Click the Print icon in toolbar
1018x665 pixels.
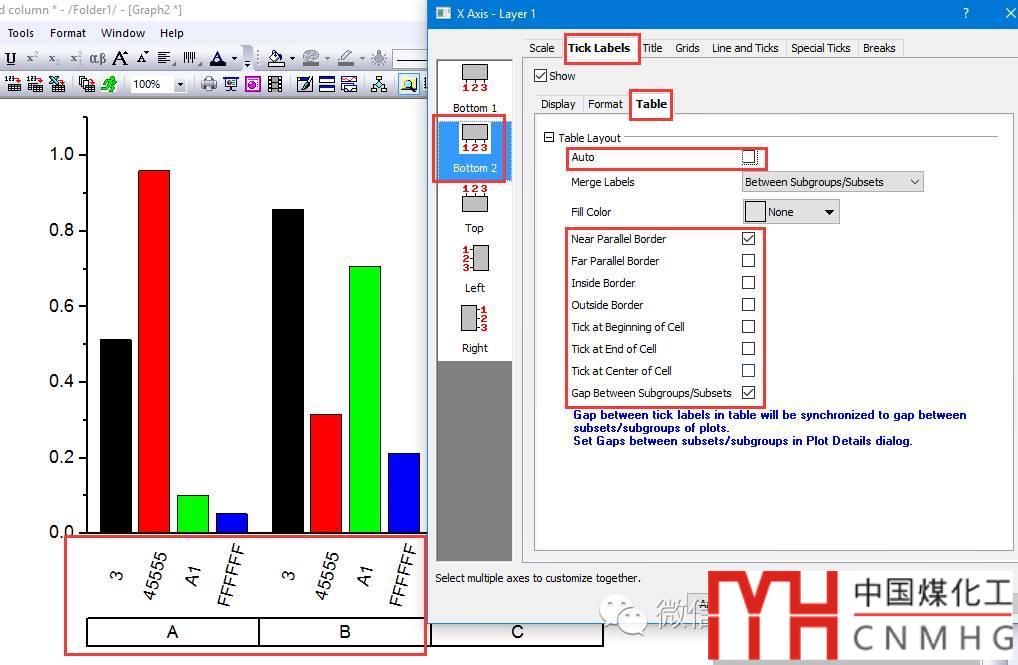[208, 85]
